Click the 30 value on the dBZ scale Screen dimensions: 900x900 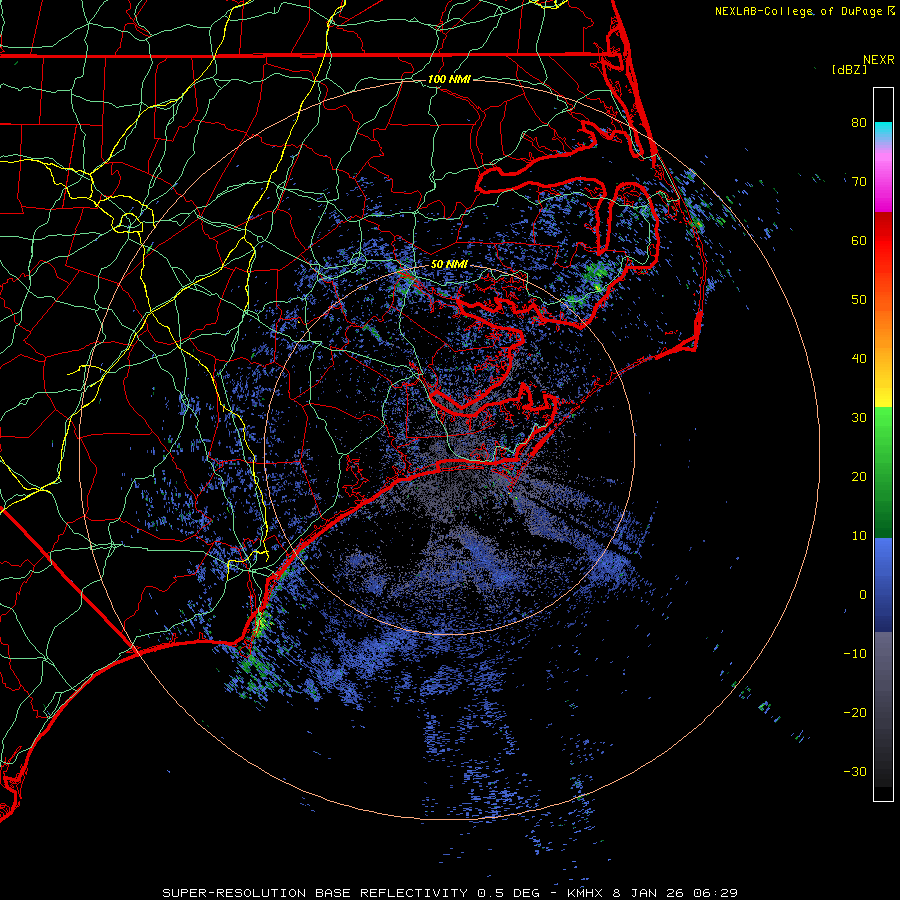859,417
